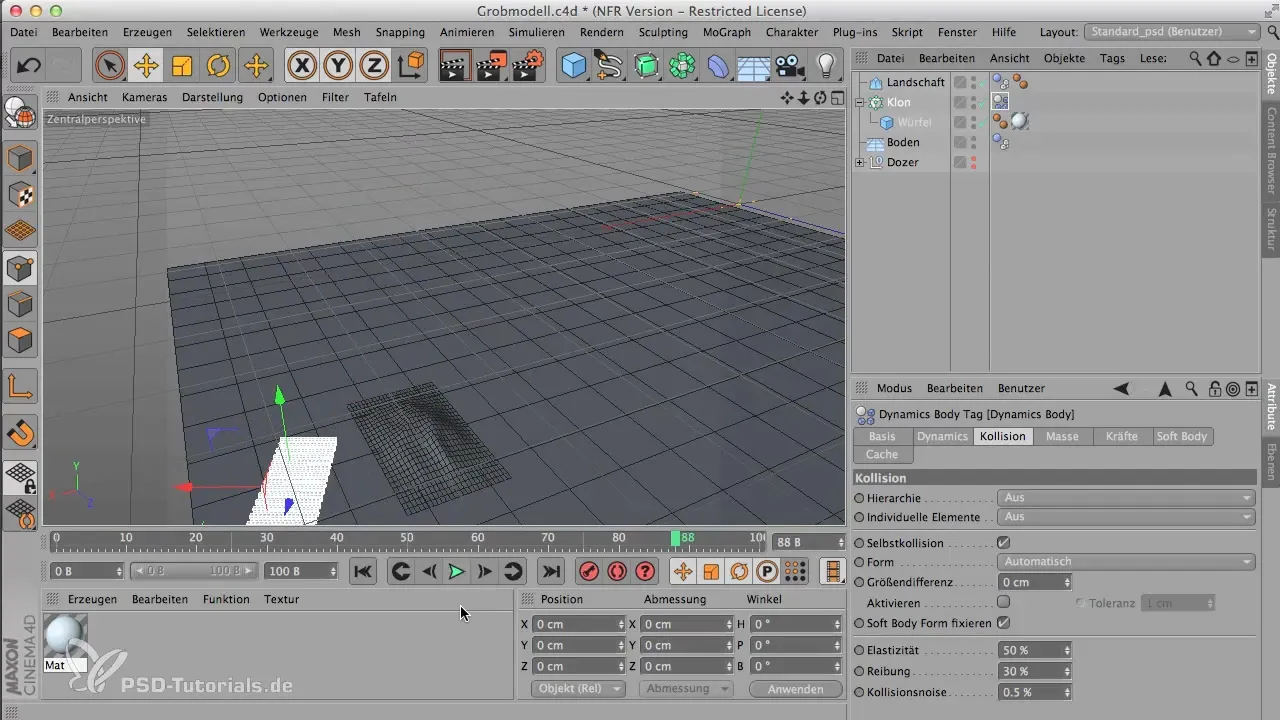This screenshot has width=1280, height=720.
Task: Click the Form keyframe radio circle
Action: click(859, 562)
